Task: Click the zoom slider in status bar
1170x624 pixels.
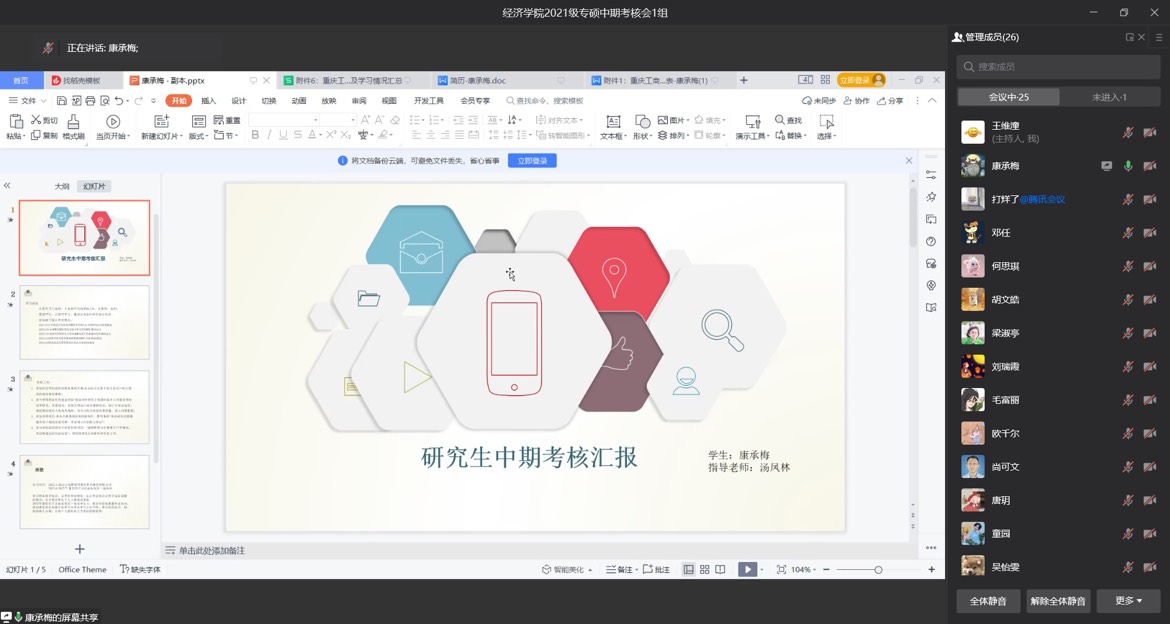Action: pyautogui.click(x=878, y=569)
